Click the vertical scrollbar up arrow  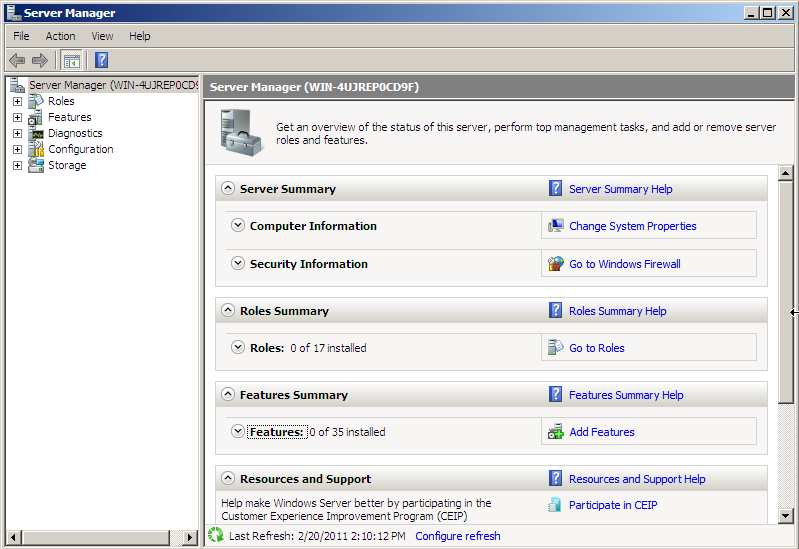[785, 173]
